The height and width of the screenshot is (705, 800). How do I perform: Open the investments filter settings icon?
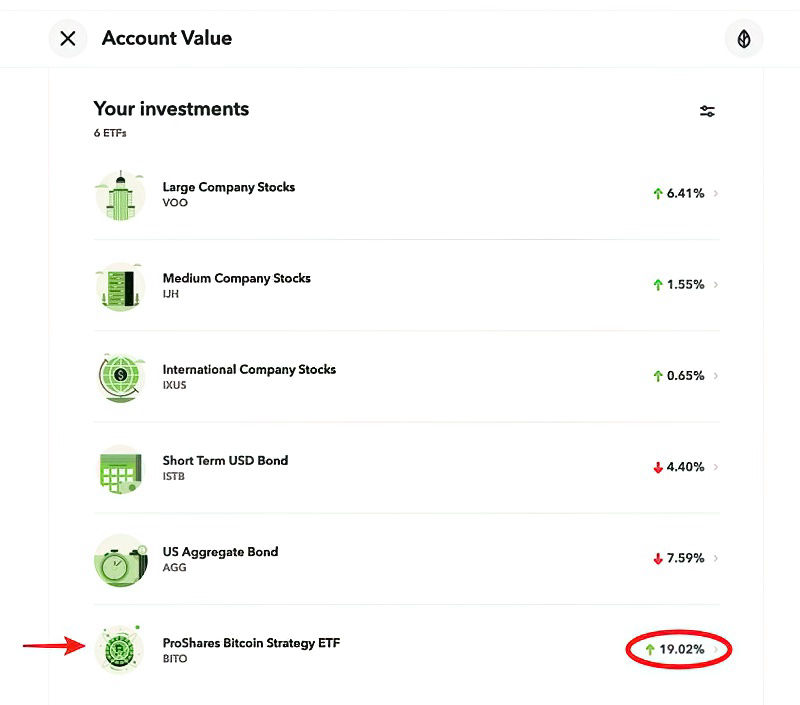pos(707,111)
